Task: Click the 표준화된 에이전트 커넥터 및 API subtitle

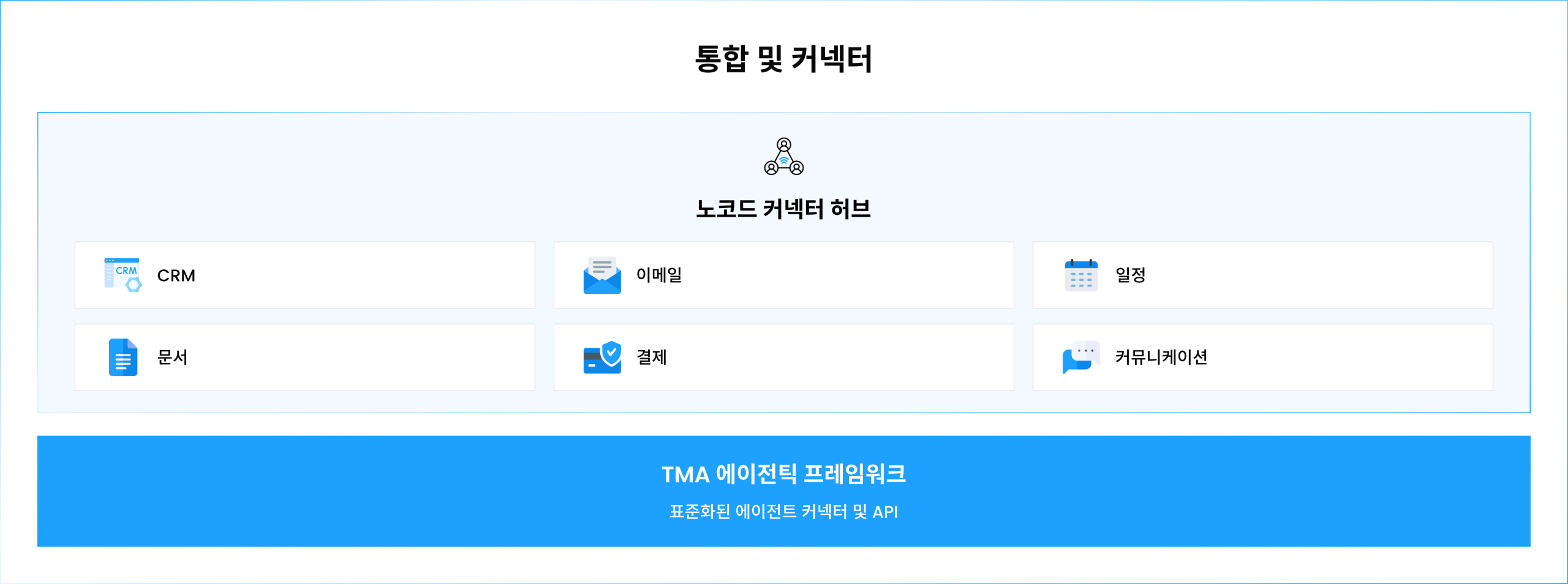Action: [783, 512]
